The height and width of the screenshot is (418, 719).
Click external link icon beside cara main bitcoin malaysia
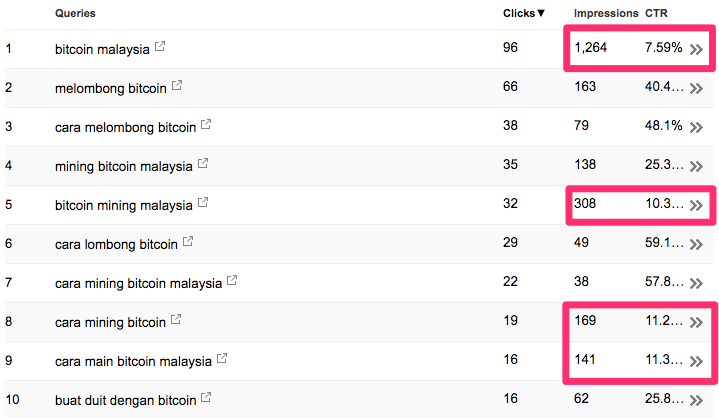pyautogui.click(x=222, y=359)
